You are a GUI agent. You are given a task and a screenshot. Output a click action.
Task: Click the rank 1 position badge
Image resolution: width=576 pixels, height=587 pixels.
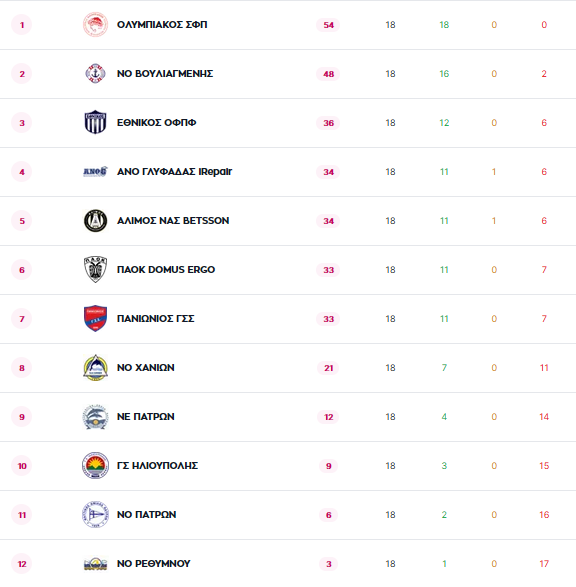22,25
